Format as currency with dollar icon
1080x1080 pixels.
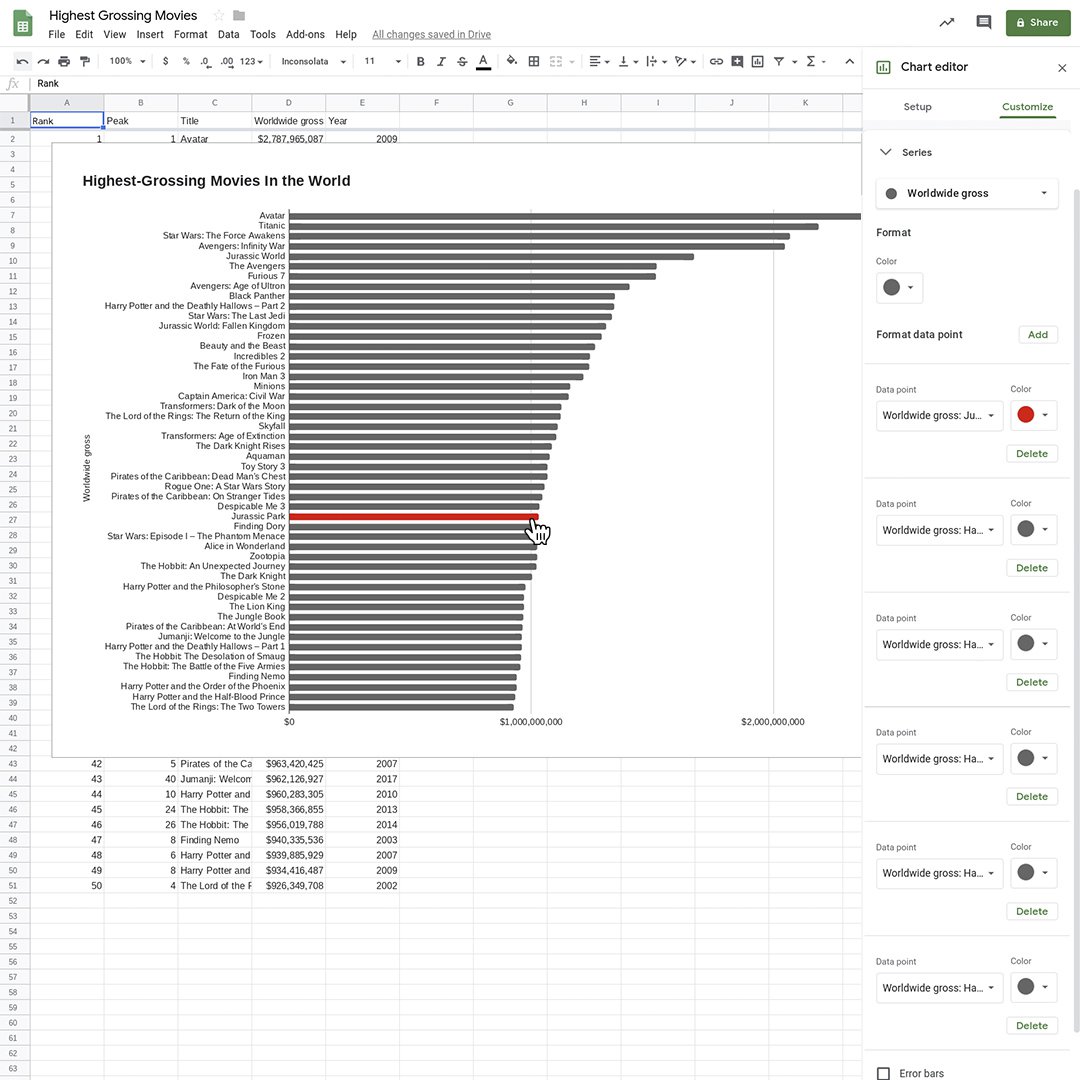coord(165,61)
